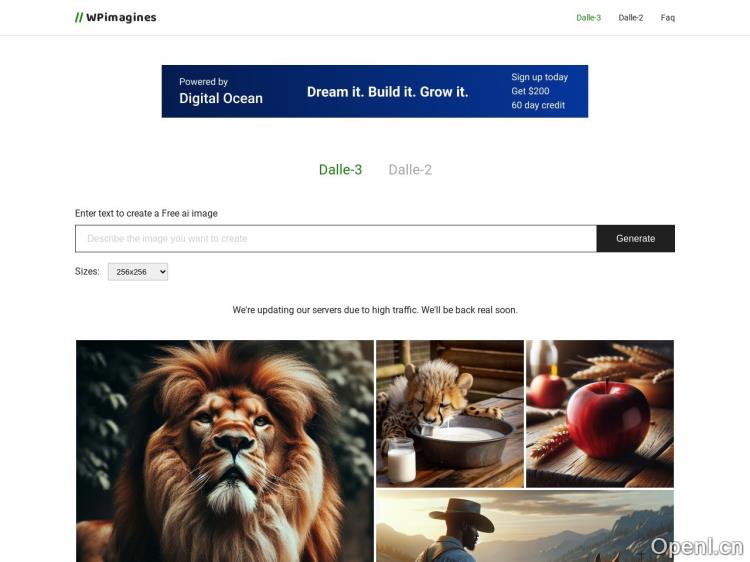Viewport: 750px width, 562px height.
Task: Click the WPimagines logo
Action: (x=116, y=17)
